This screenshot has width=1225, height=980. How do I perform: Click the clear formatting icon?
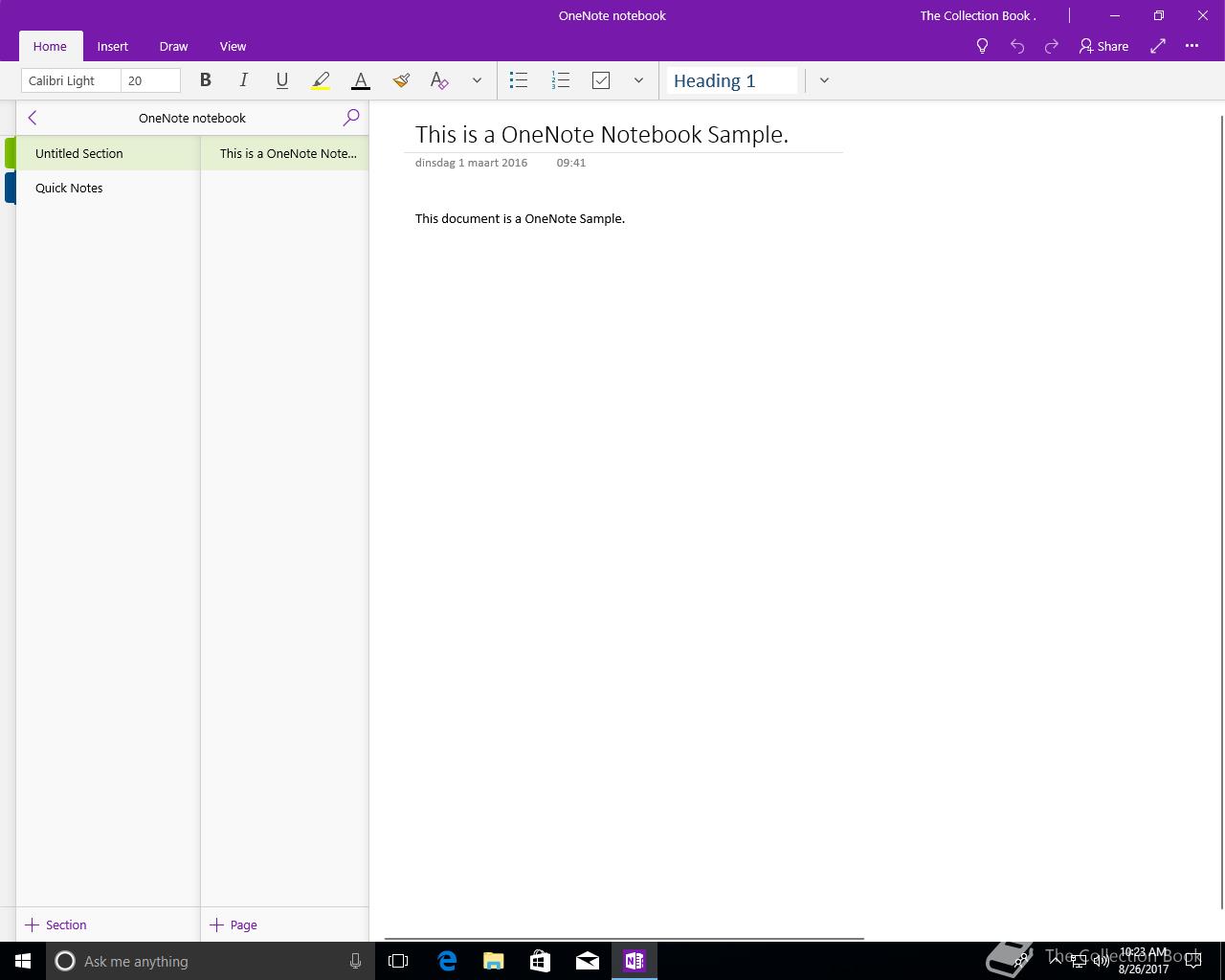pos(439,80)
